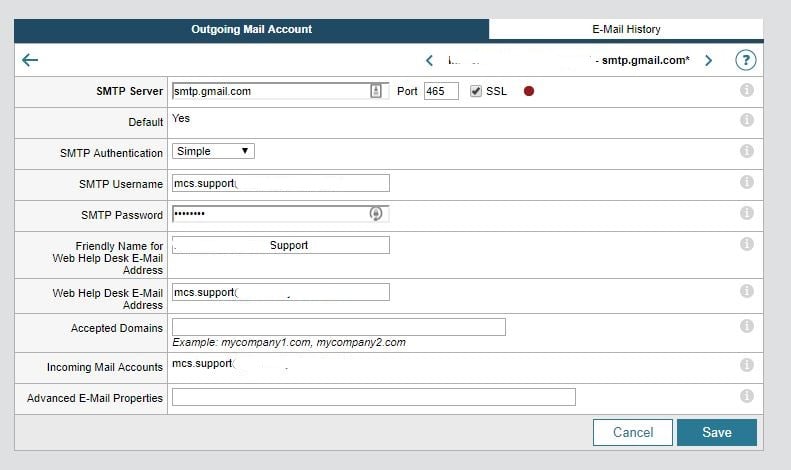Screen dimensions: 791x470
Task: Click the red SSL status indicator
Action: click(529, 91)
